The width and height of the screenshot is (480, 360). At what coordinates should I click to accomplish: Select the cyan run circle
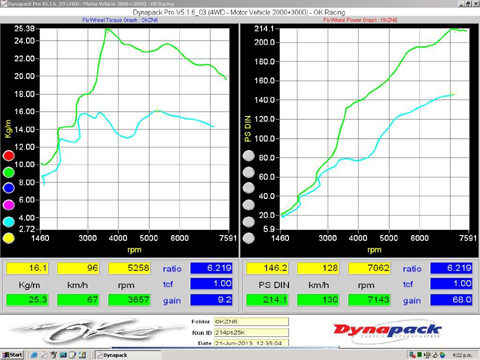click(x=9, y=222)
